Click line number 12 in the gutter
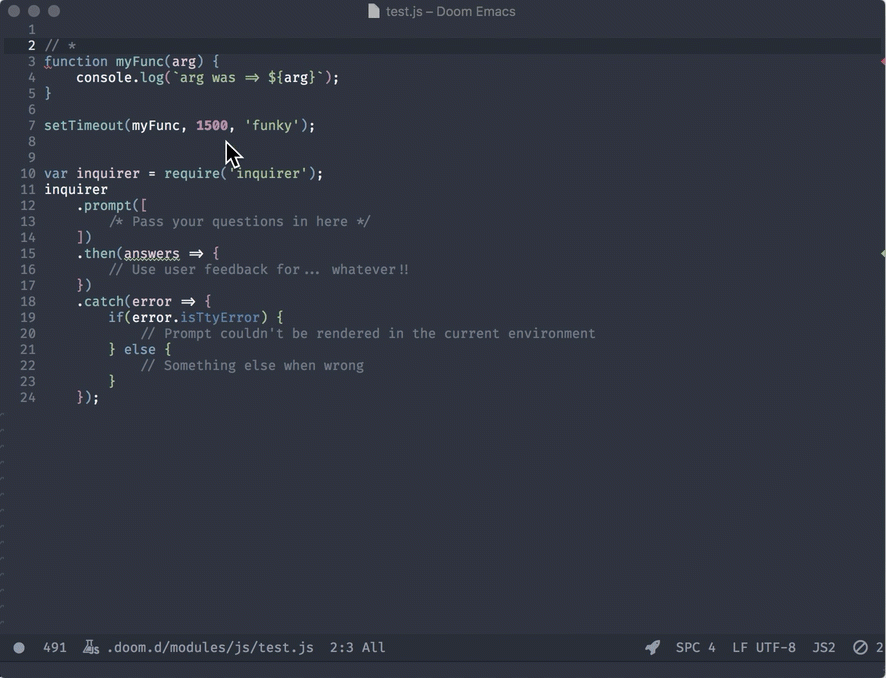The height and width of the screenshot is (678, 886). click(x=28, y=206)
